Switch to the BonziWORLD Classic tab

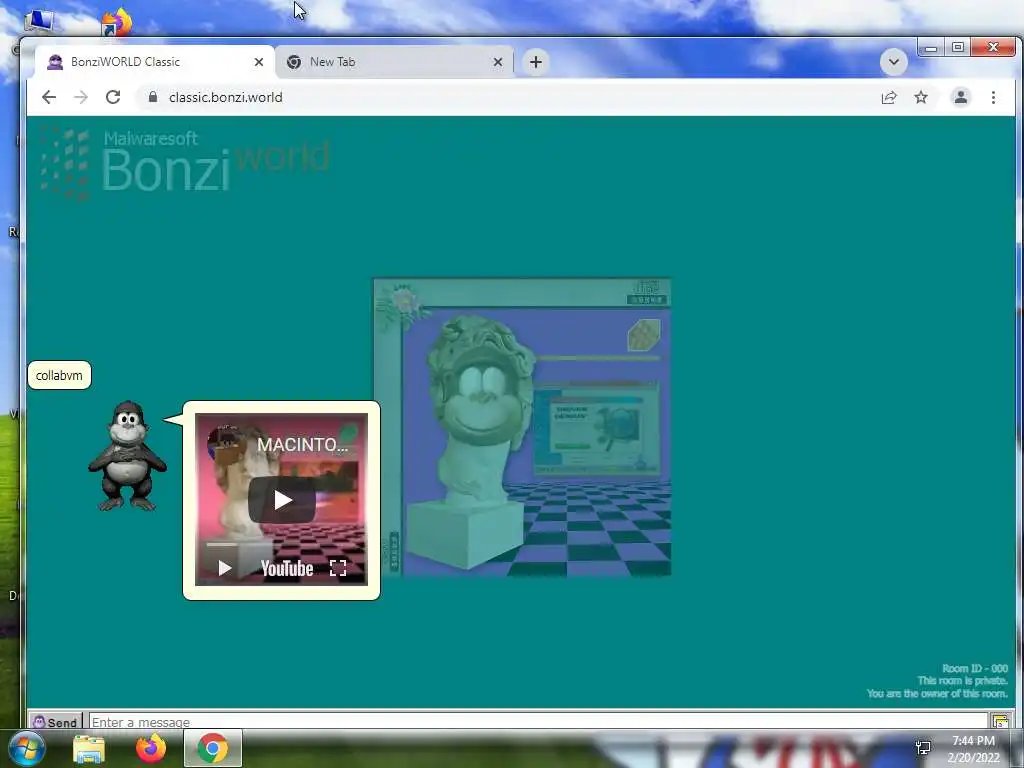tap(155, 62)
